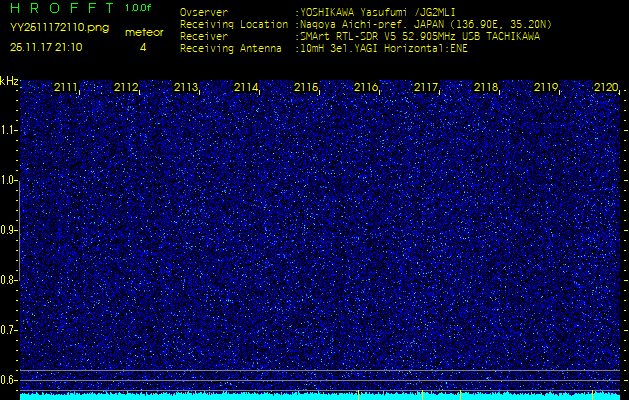Click observer name YOSHIKAWA Yasufumi /JG2MLI
Viewport: 629px width, 400px height.
[378, 12]
